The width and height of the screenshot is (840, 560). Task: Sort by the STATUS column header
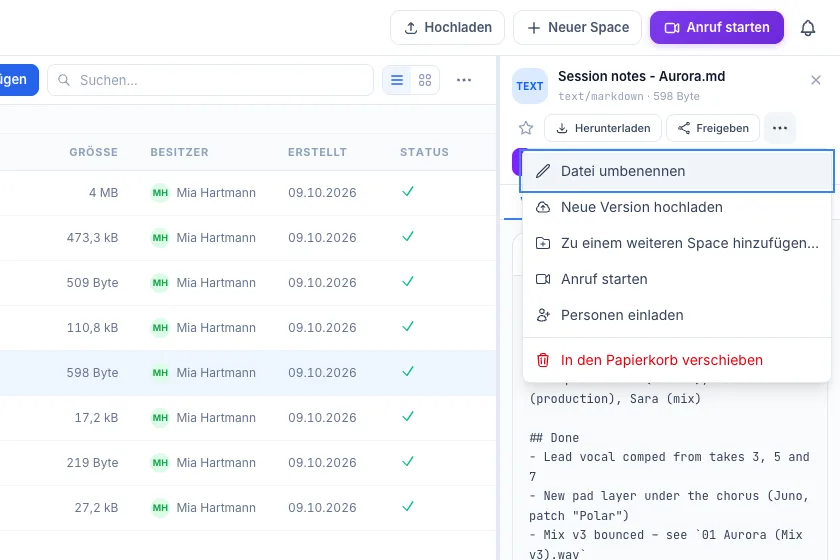pyautogui.click(x=424, y=152)
